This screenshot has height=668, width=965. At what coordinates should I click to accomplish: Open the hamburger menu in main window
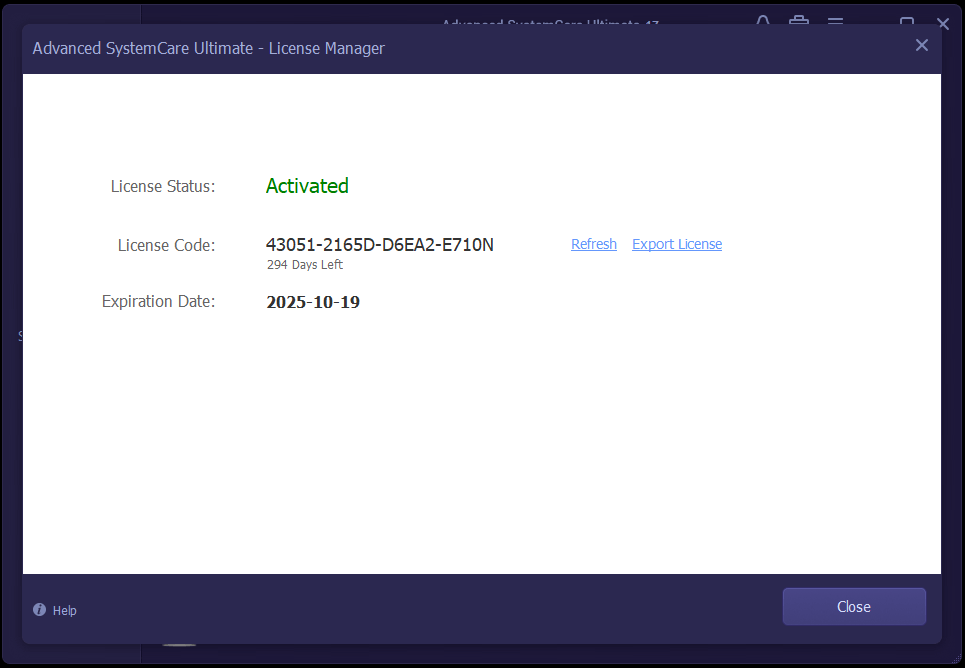[x=835, y=21]
